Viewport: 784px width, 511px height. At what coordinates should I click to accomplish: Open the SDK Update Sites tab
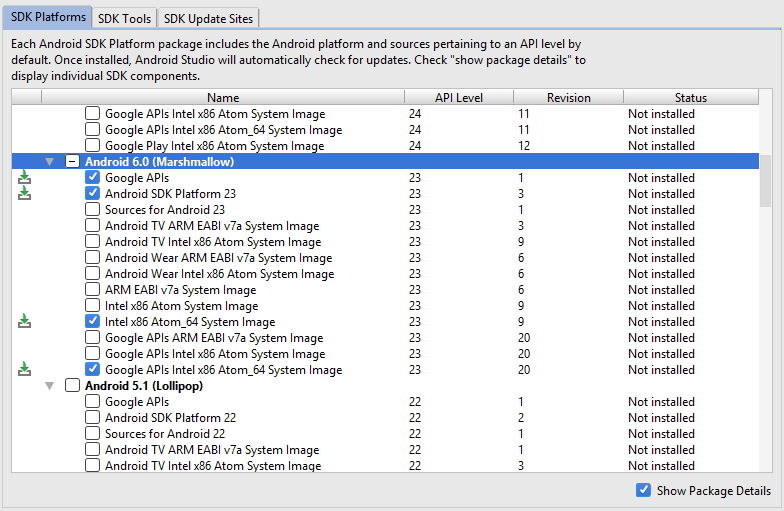point(209,18)
